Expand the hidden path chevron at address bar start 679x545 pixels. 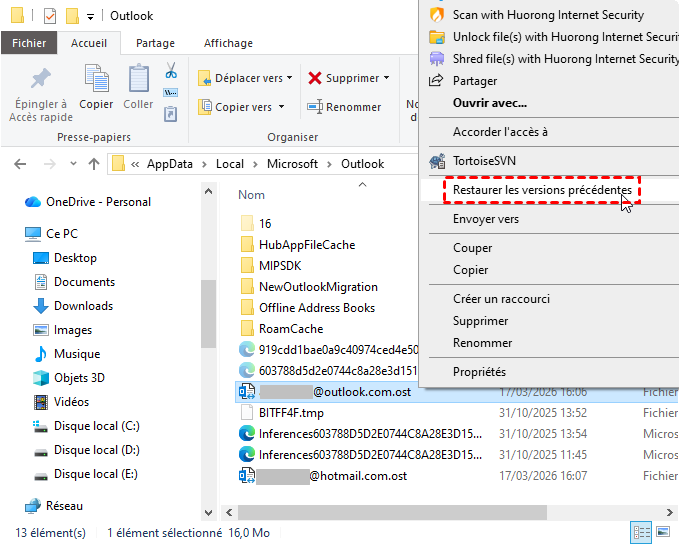(135, 164)
